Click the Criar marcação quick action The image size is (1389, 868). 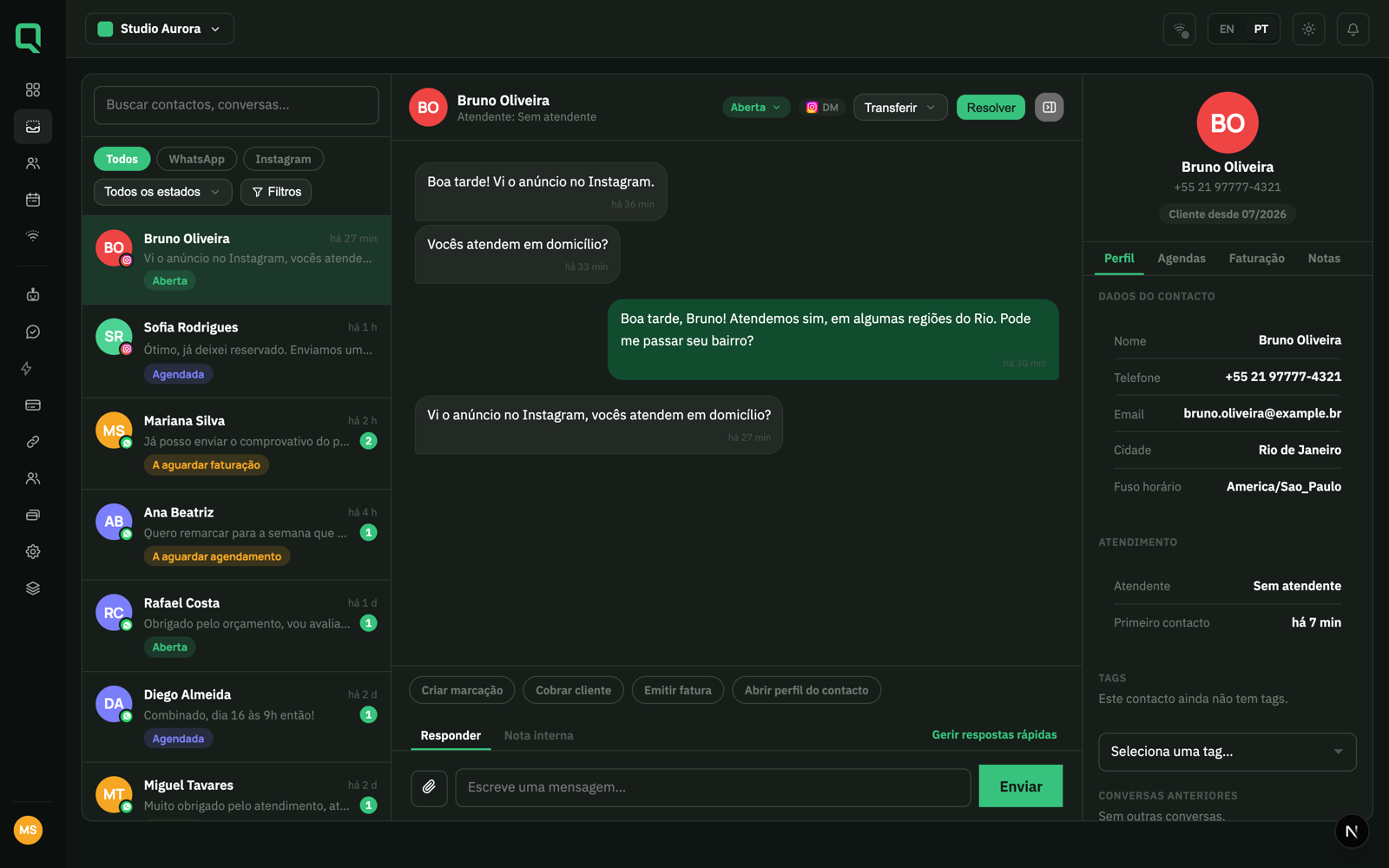(x=462, y=690)
